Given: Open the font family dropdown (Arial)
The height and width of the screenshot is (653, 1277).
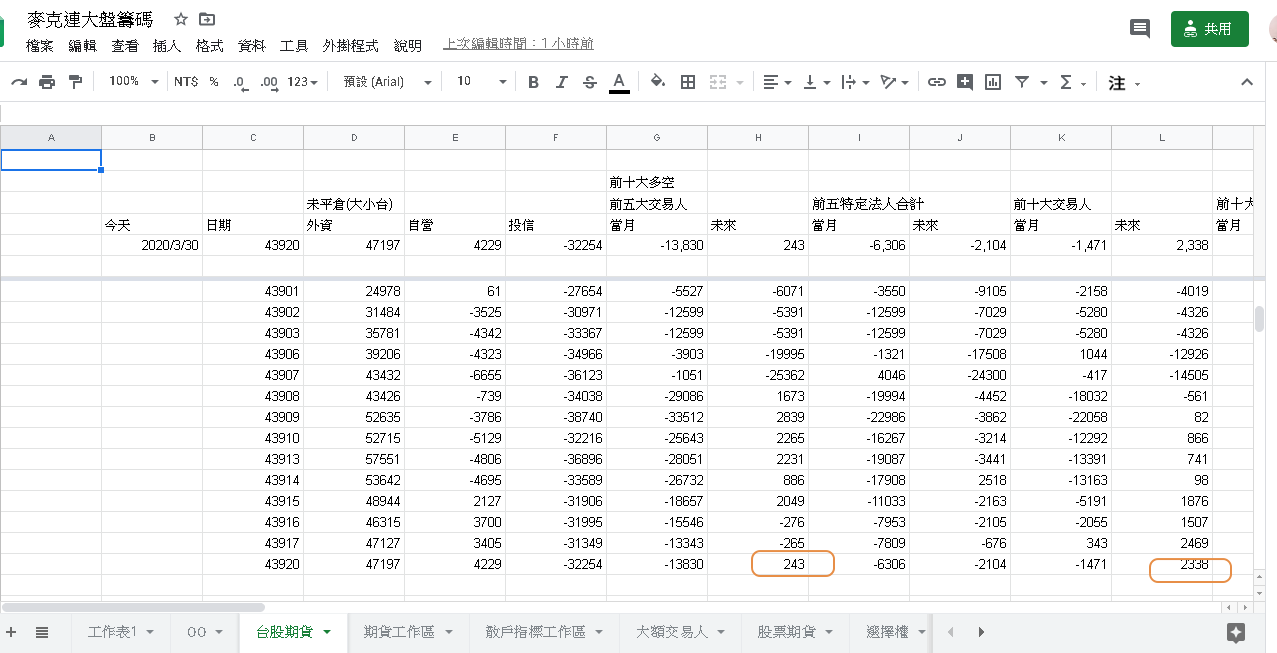Looking at the screenshot, I should pos(387,82).
